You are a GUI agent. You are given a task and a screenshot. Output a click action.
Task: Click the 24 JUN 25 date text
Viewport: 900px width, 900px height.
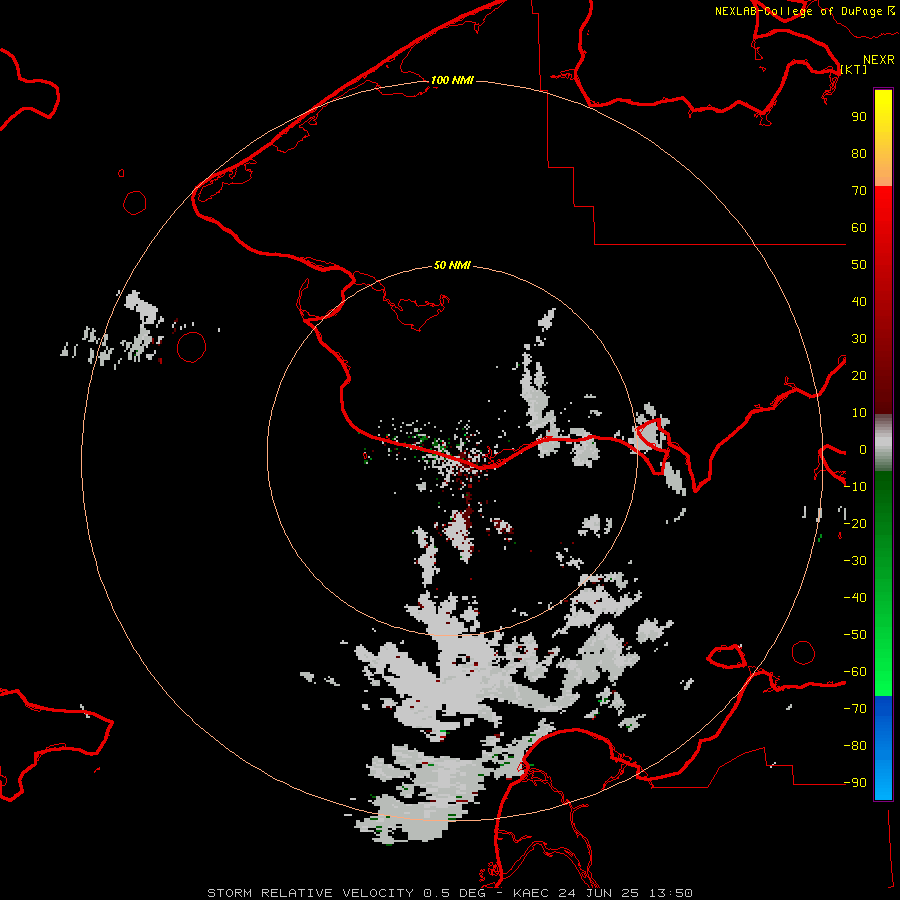pos(600,893)
